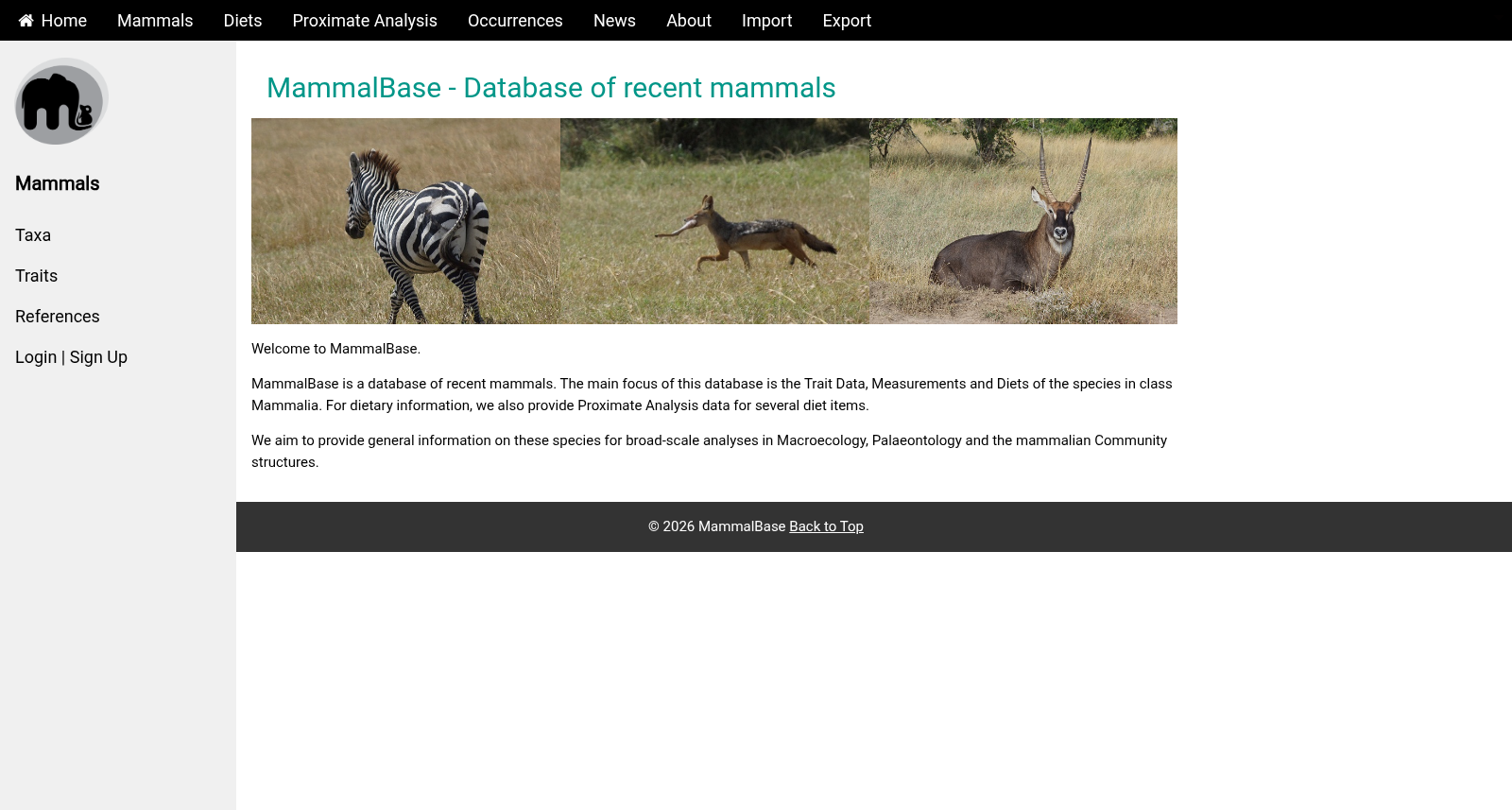
Task: Open the About page
Action: pyautogui.click(x=689, y=20)
